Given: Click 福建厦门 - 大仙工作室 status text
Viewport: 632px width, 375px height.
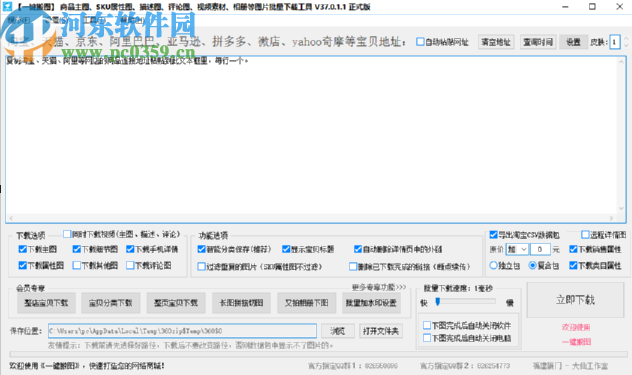Looking at the screenshot, I should pos(570,366).
